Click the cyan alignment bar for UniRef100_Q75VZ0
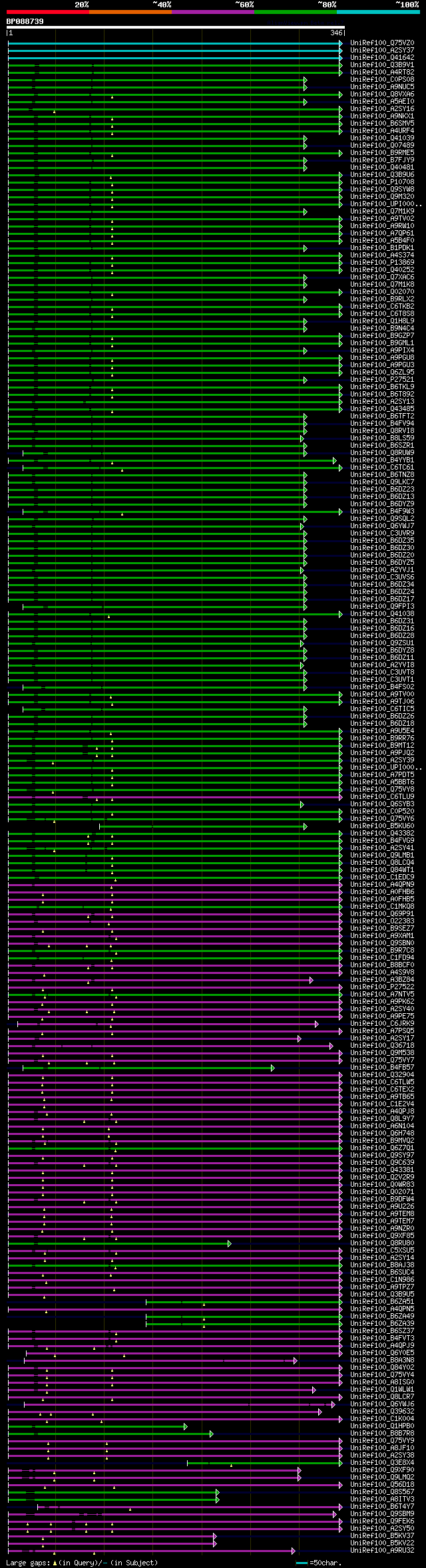This screenshot has width=426, height=1568. coord(175,43)
